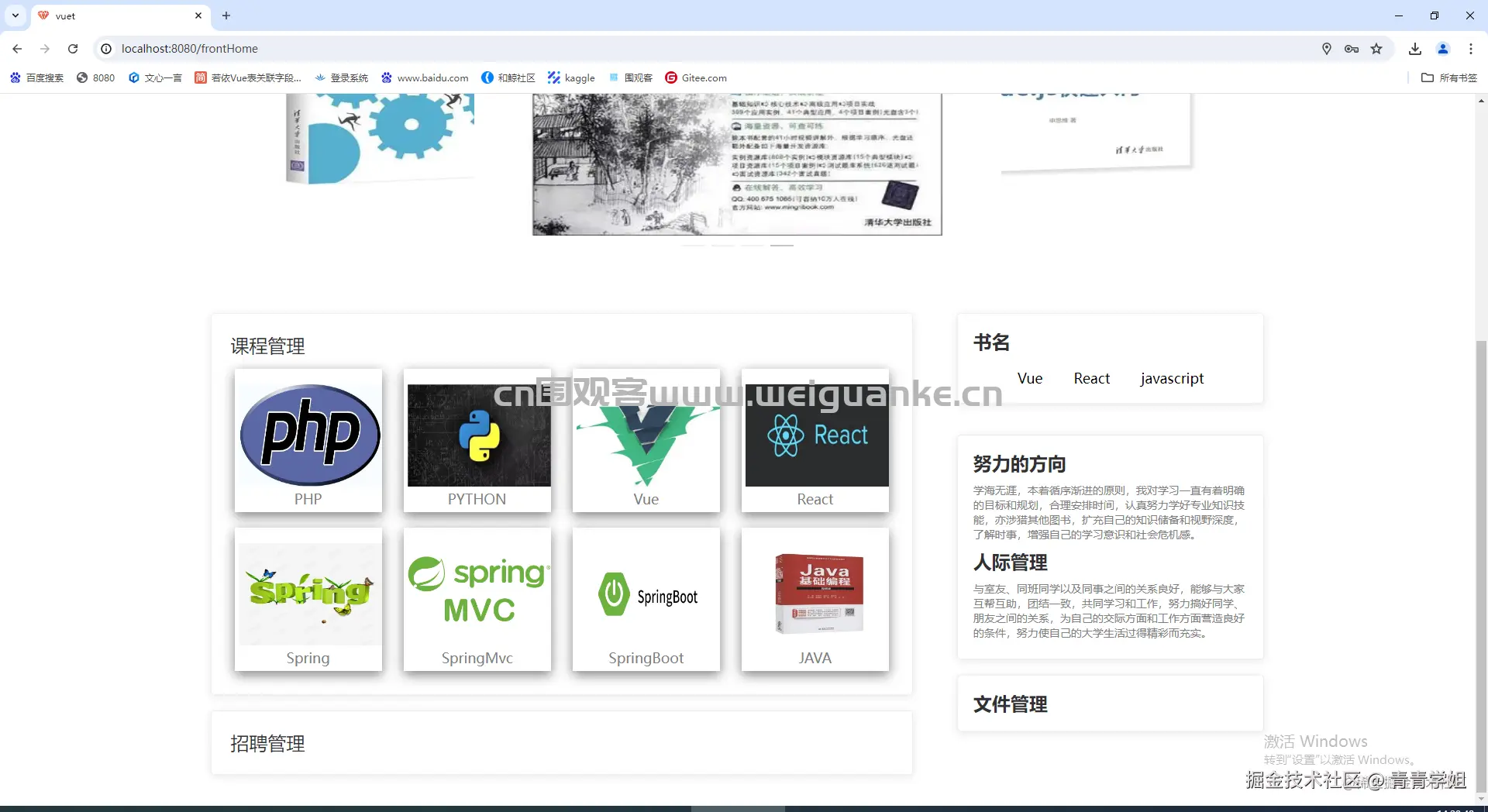Click the Spring course label
1488x812 pixels.
point(308,658)
